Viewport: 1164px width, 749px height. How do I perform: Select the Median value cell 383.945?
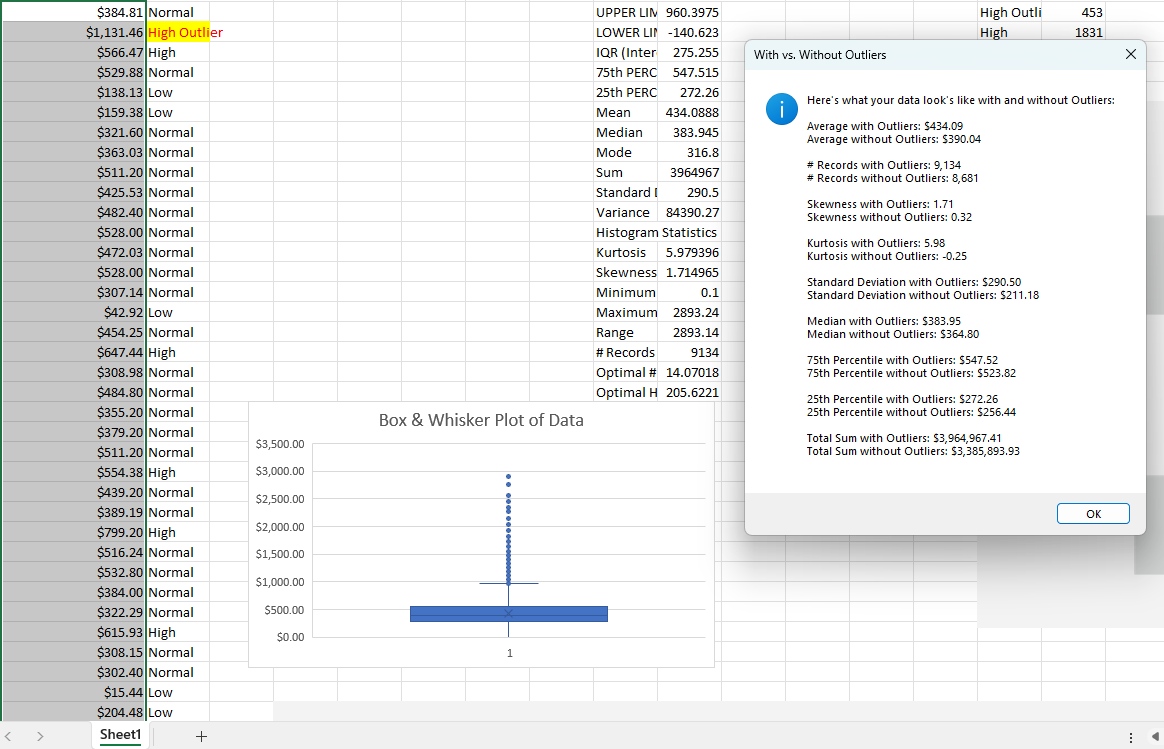(690, 132)
